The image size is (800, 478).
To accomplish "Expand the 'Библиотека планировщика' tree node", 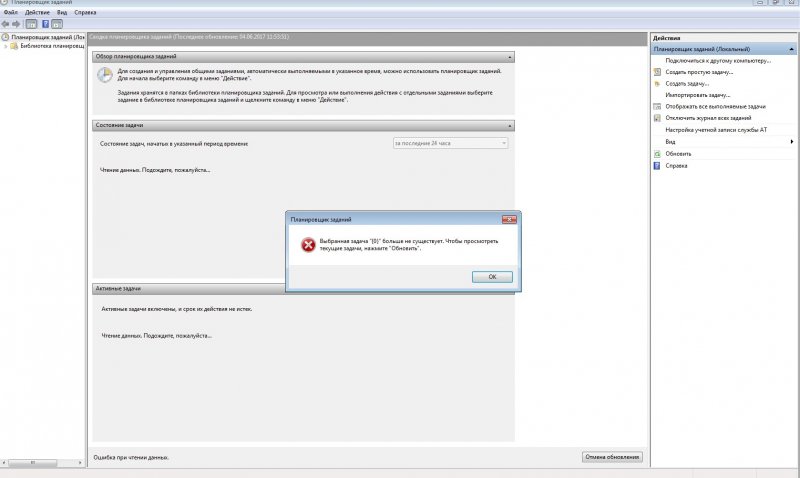I will click(4, 46).
